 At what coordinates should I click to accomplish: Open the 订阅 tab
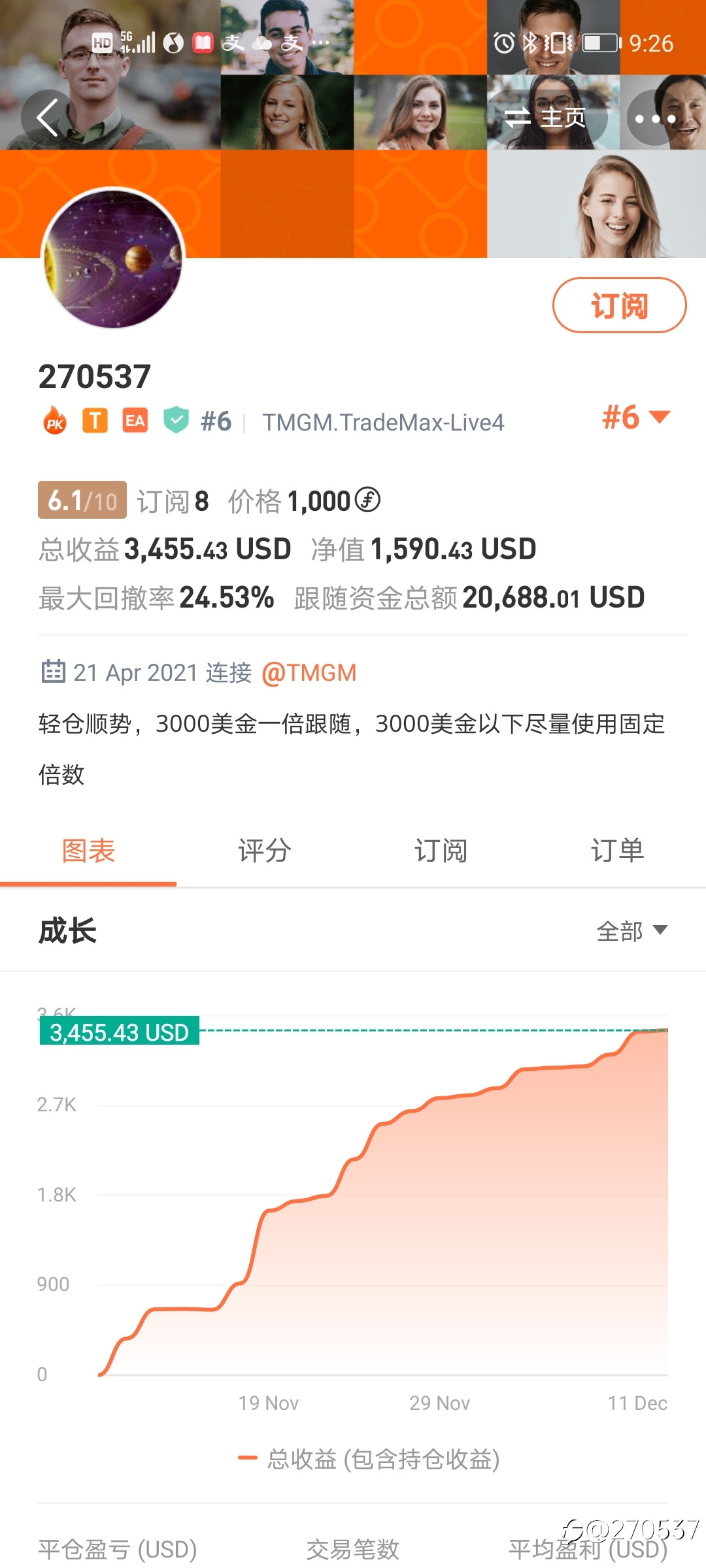[441, 851]
